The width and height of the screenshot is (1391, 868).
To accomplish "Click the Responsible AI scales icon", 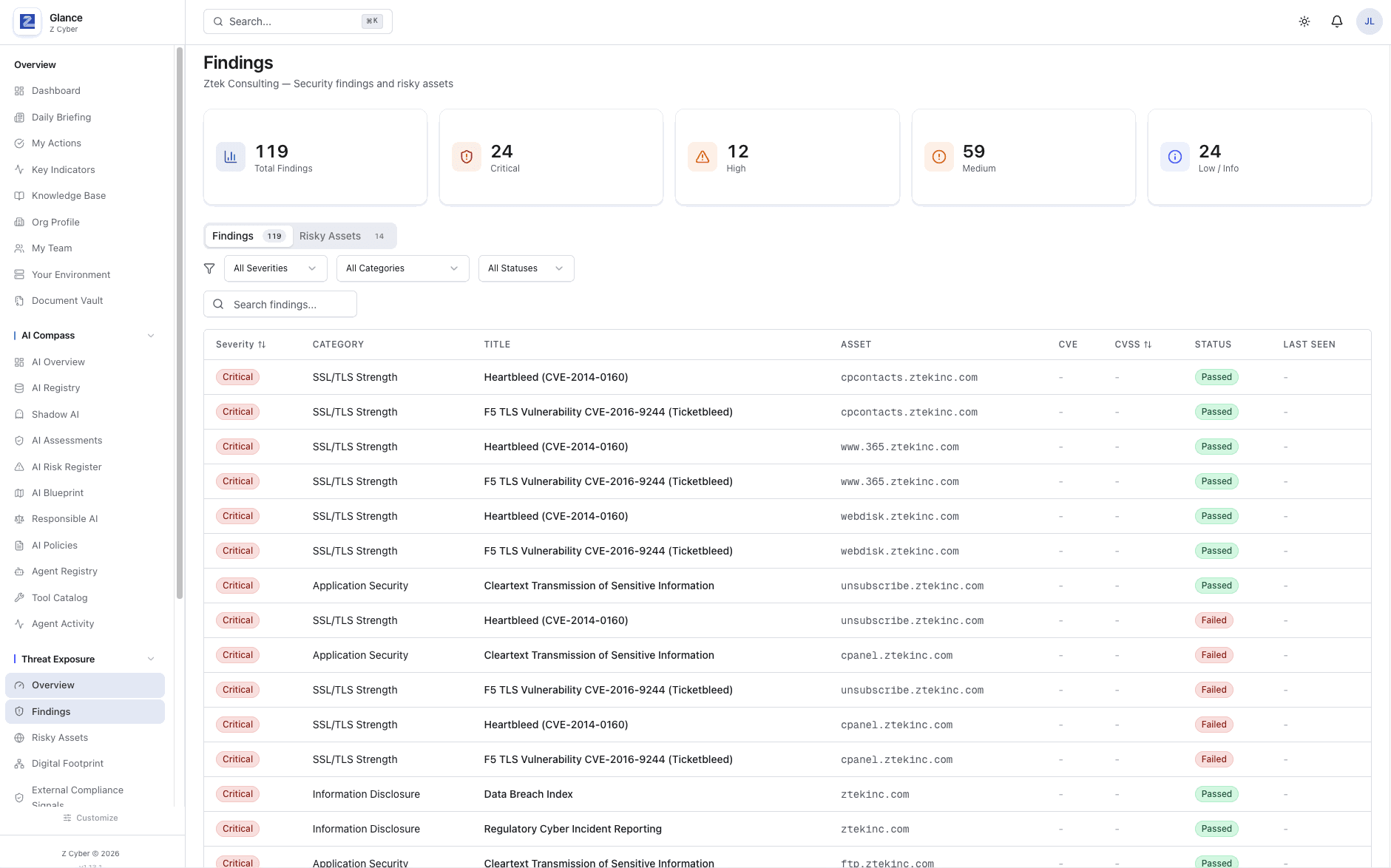I will 19,519.
